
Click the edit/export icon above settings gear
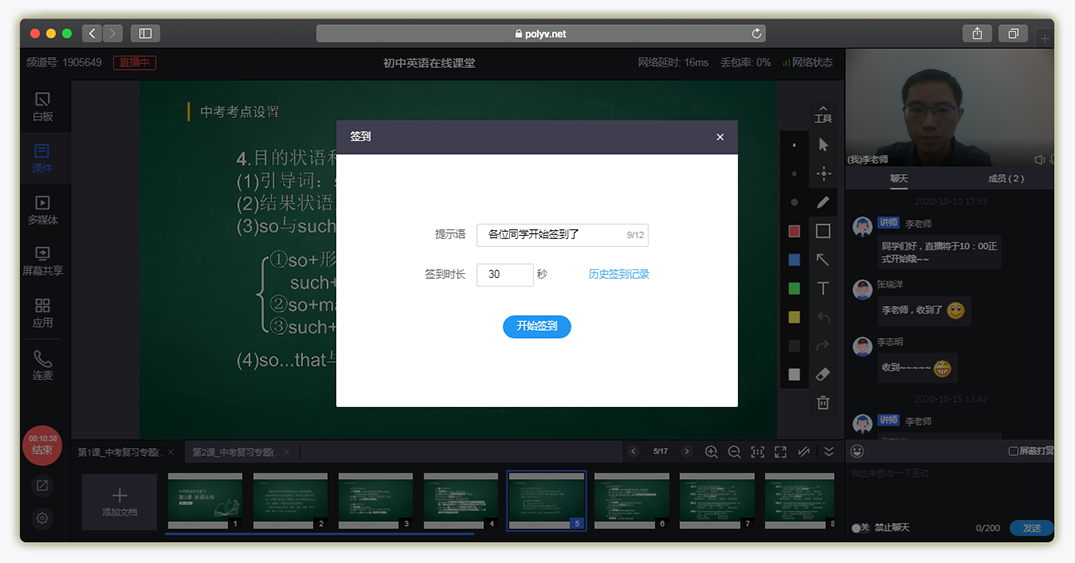(43, 486)
